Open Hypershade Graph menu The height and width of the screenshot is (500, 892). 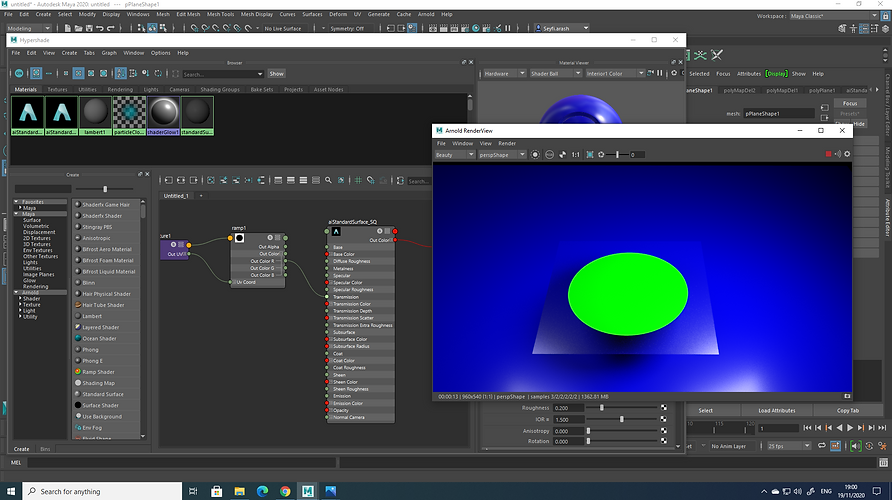pyautogui.click(x=109, y=53)
